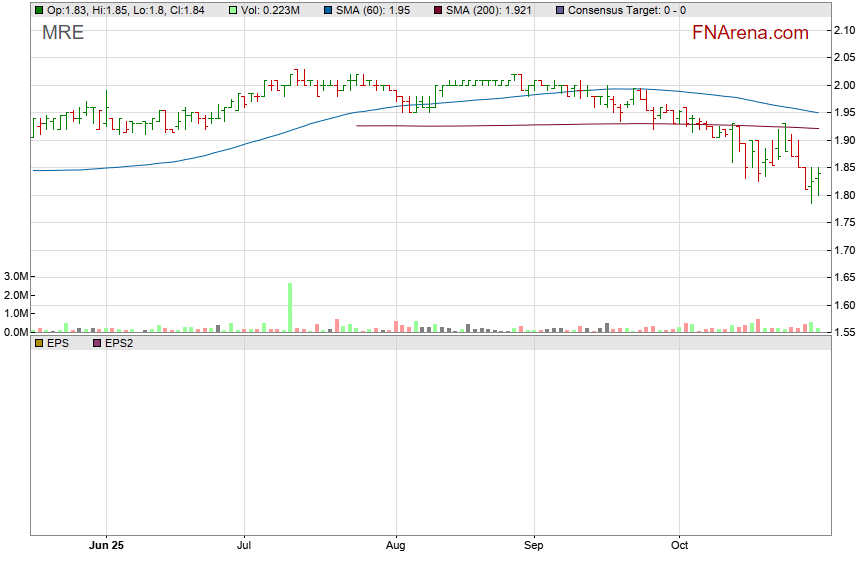
Task: Click the light green Vol legend swatch
Action: (235, 9)
